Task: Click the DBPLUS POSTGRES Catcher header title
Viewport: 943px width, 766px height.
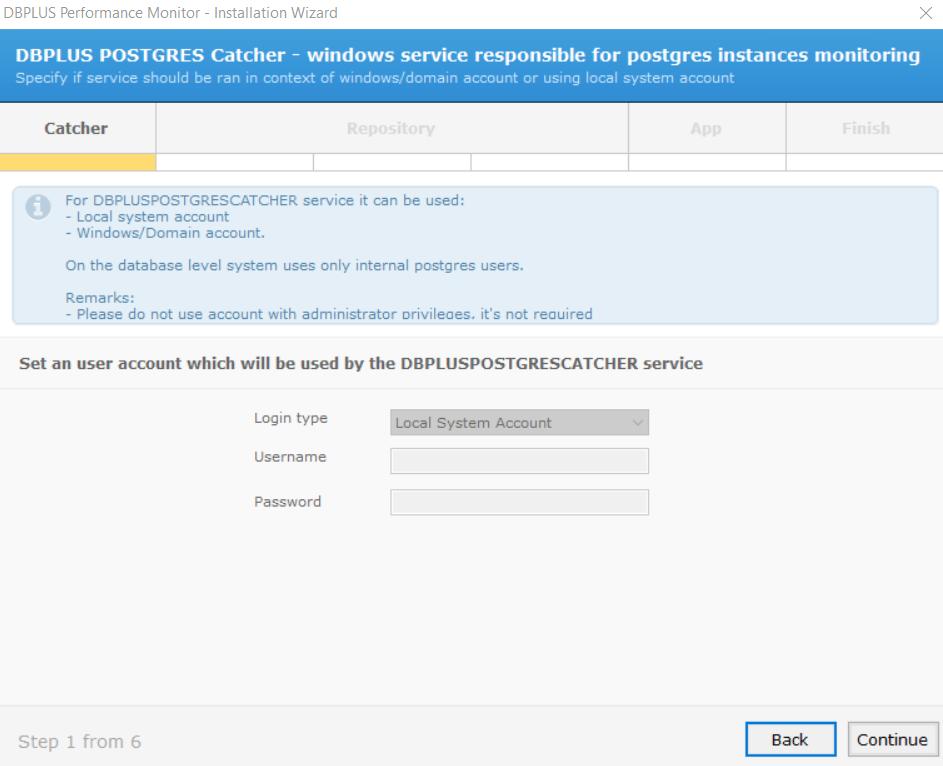Action: 467,55
